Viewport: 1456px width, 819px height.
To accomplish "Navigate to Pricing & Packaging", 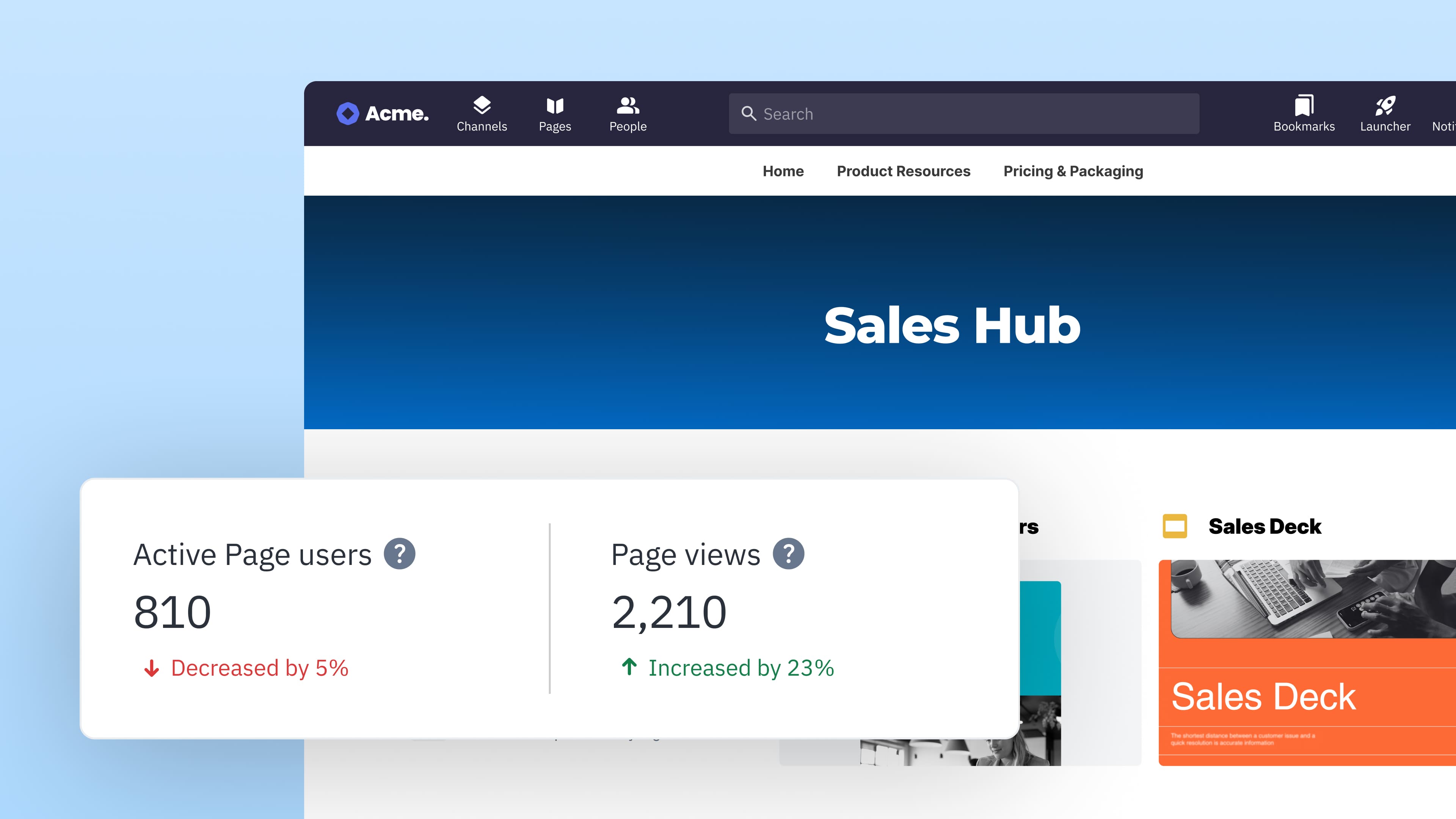I will pyautogui.click(x=1073, y=171).
